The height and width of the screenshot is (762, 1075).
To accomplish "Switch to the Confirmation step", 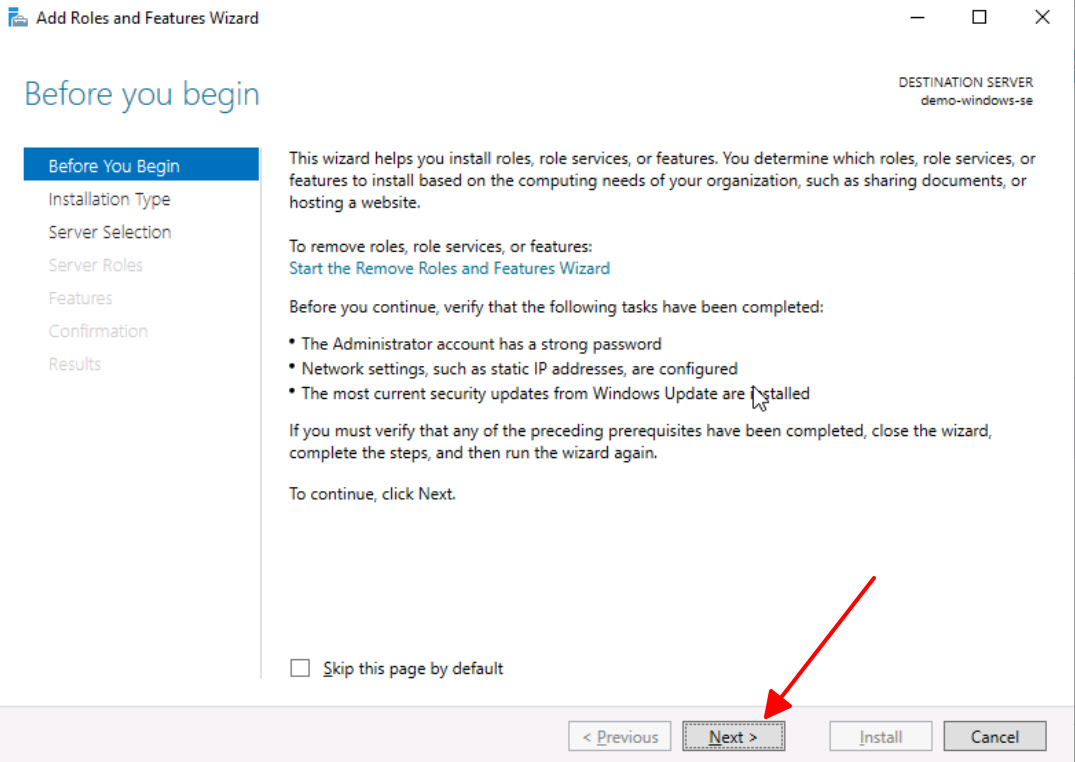I will tap(98, 331).
